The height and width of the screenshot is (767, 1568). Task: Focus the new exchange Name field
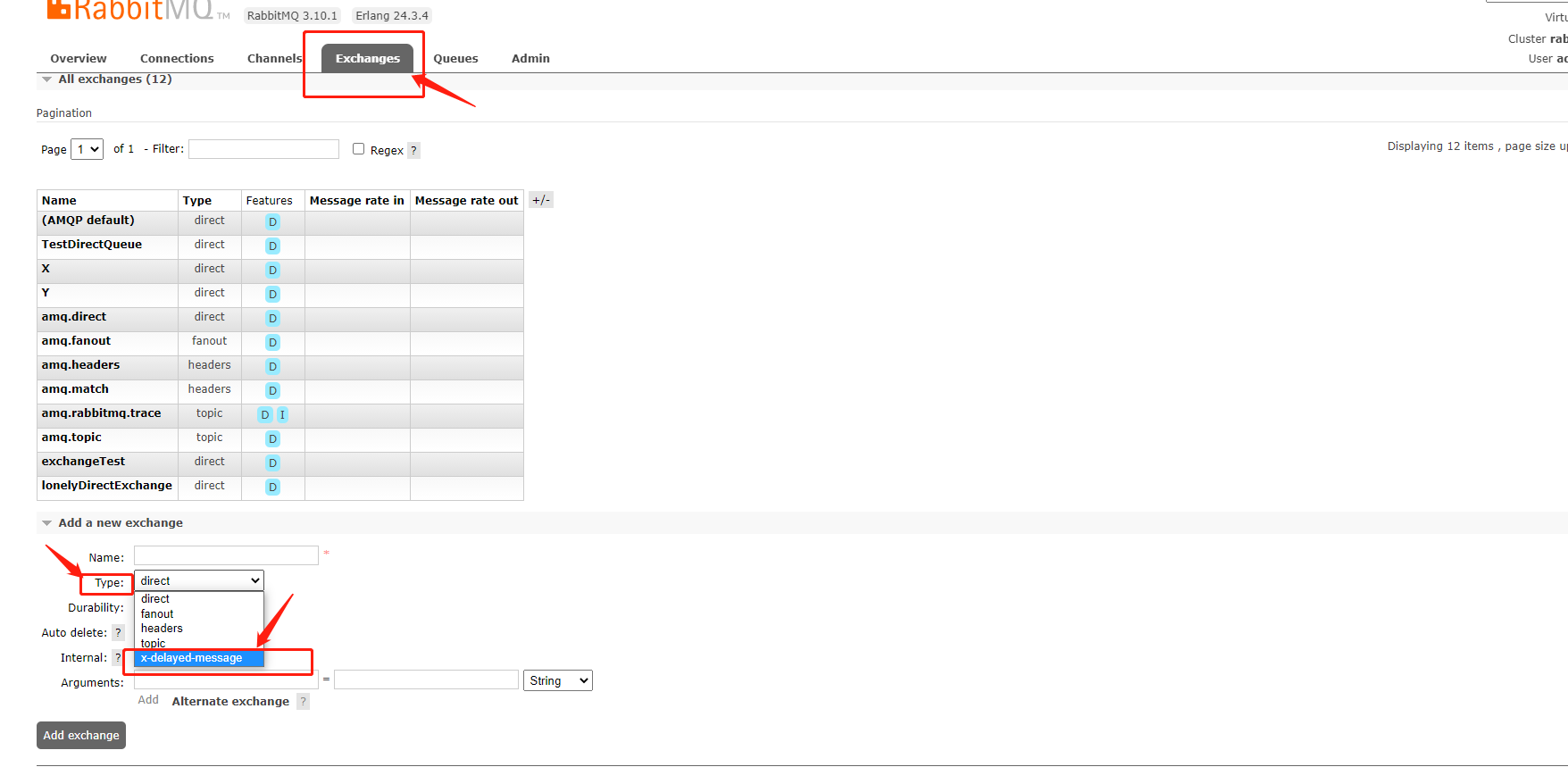(x=226, y=555)
